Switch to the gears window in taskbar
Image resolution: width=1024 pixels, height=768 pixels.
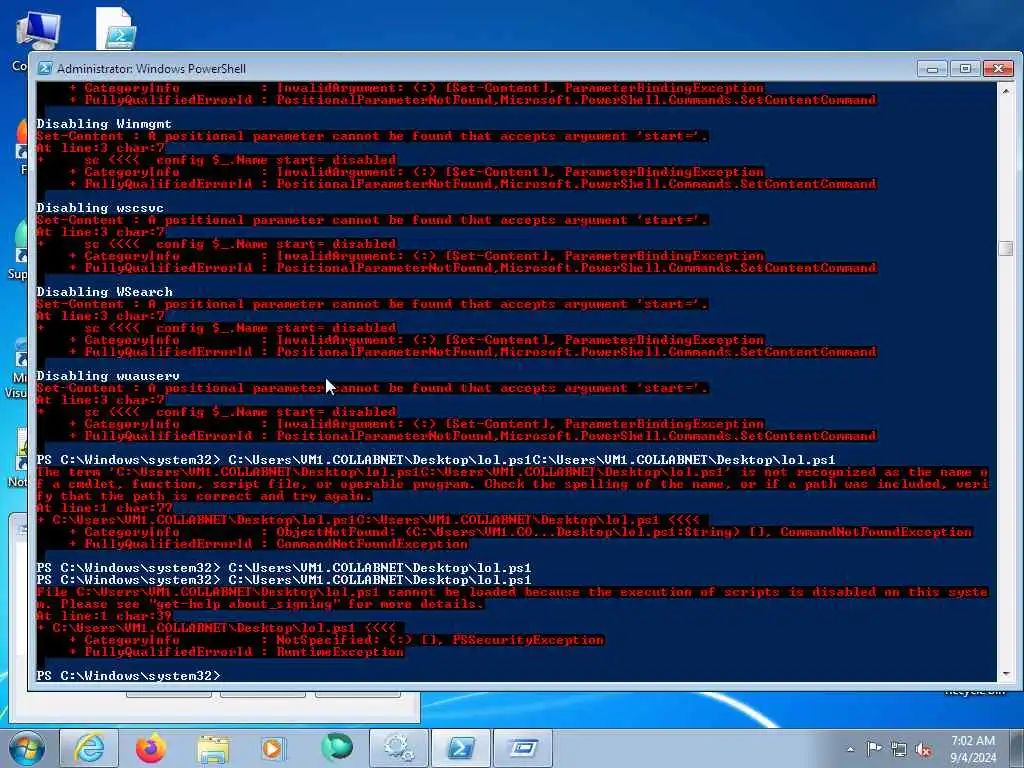coord(398,748)
